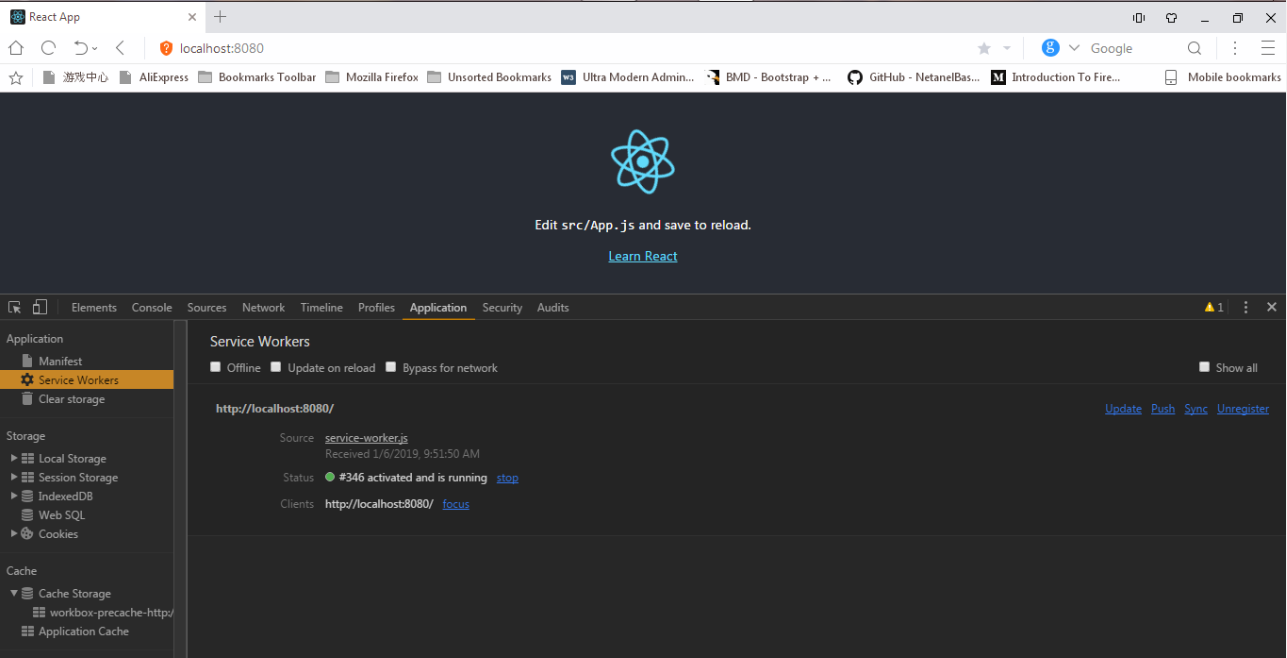
Task: Switch to the Console tab
Action: 152,307
